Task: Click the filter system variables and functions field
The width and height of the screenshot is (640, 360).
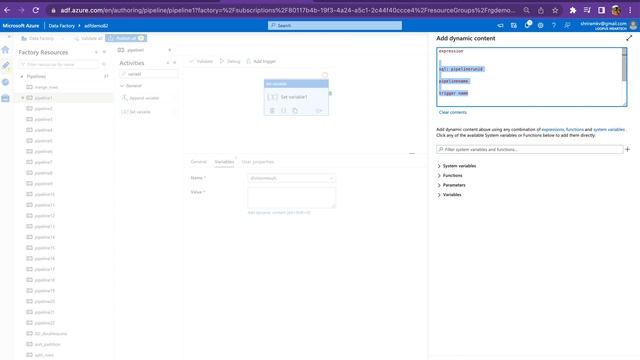Action: point(529,149)
